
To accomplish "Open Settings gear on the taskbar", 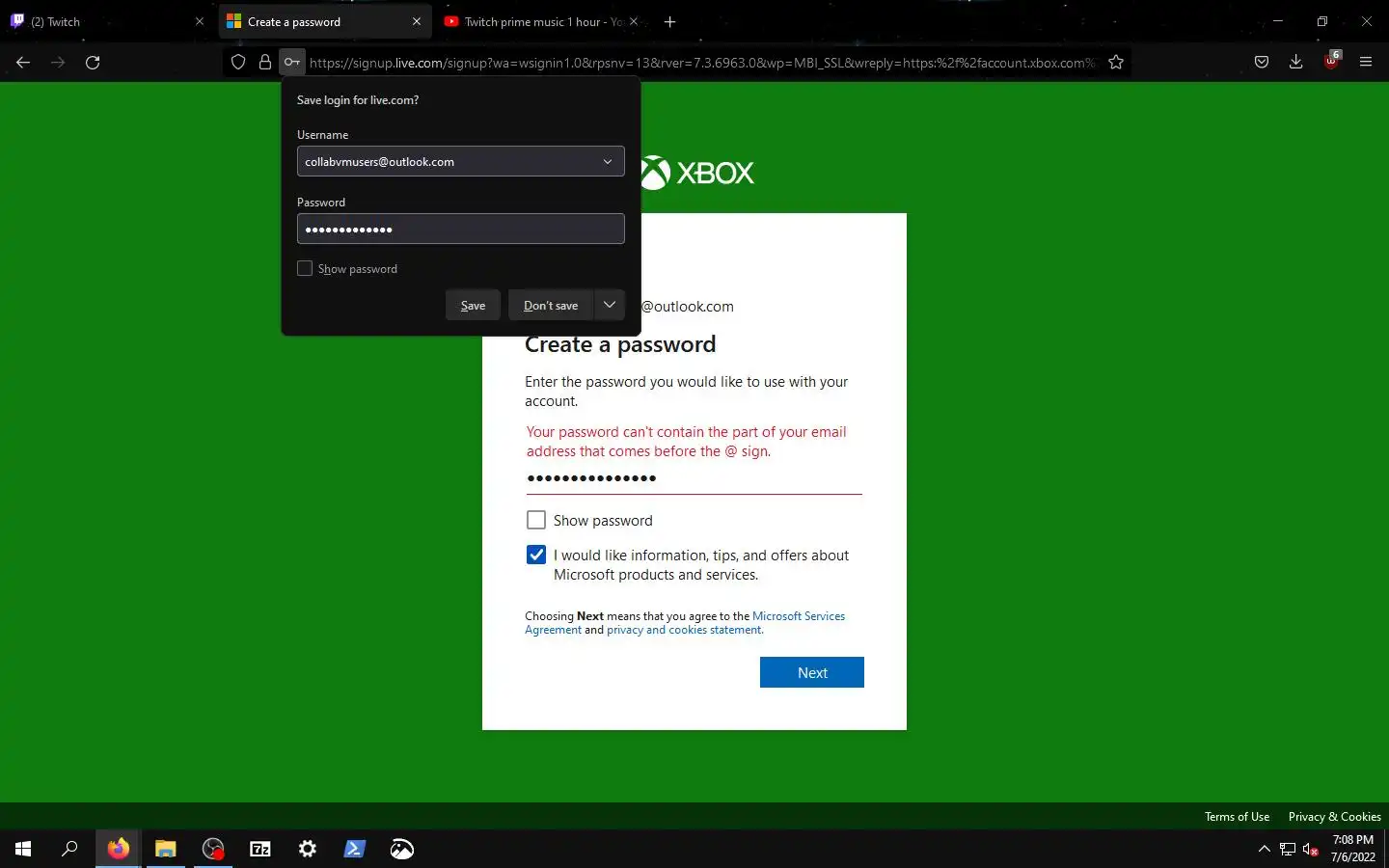I will pos(308,849).
